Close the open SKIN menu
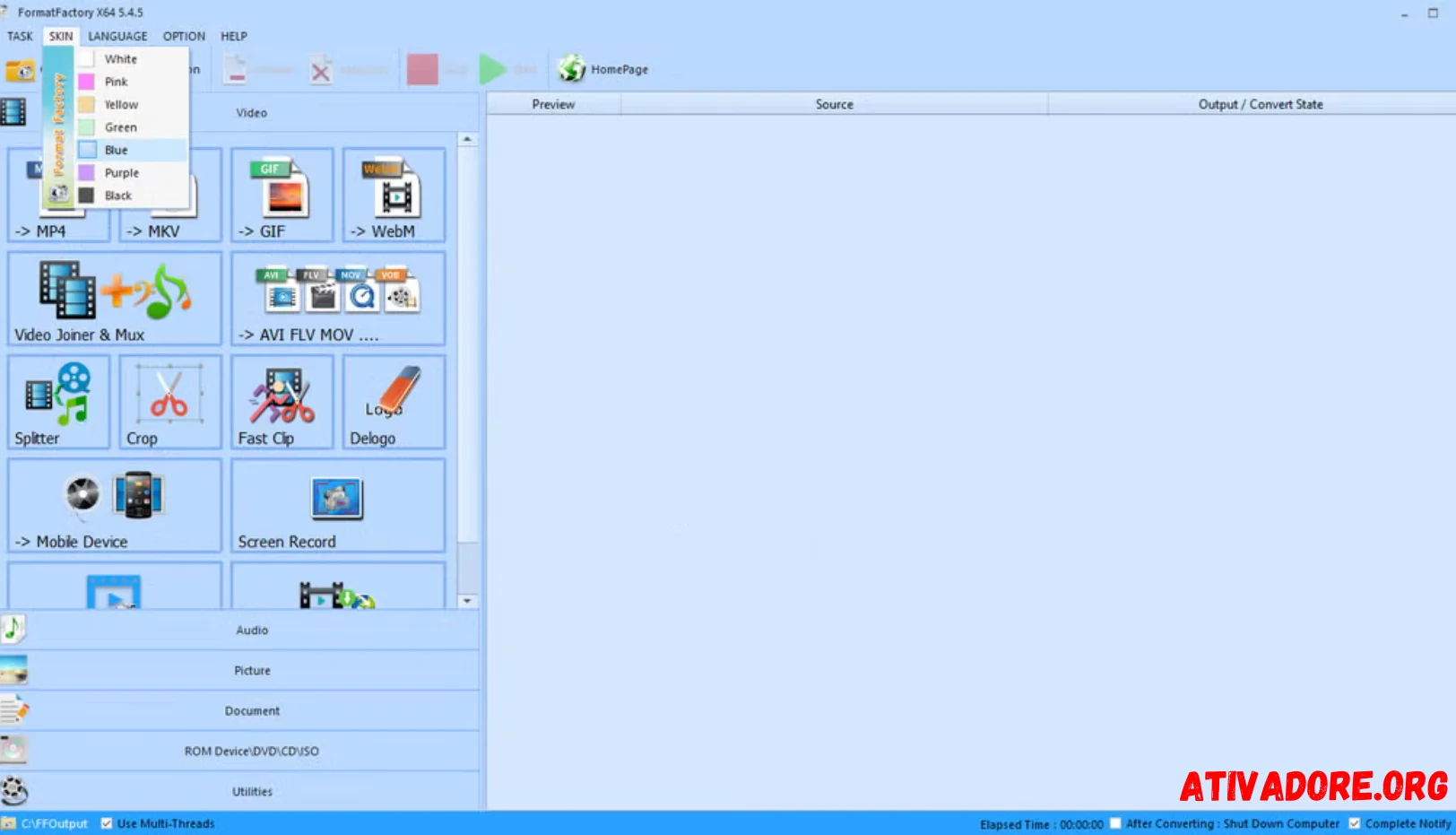This screenshot has height=835, width=1456. [61, 36]
